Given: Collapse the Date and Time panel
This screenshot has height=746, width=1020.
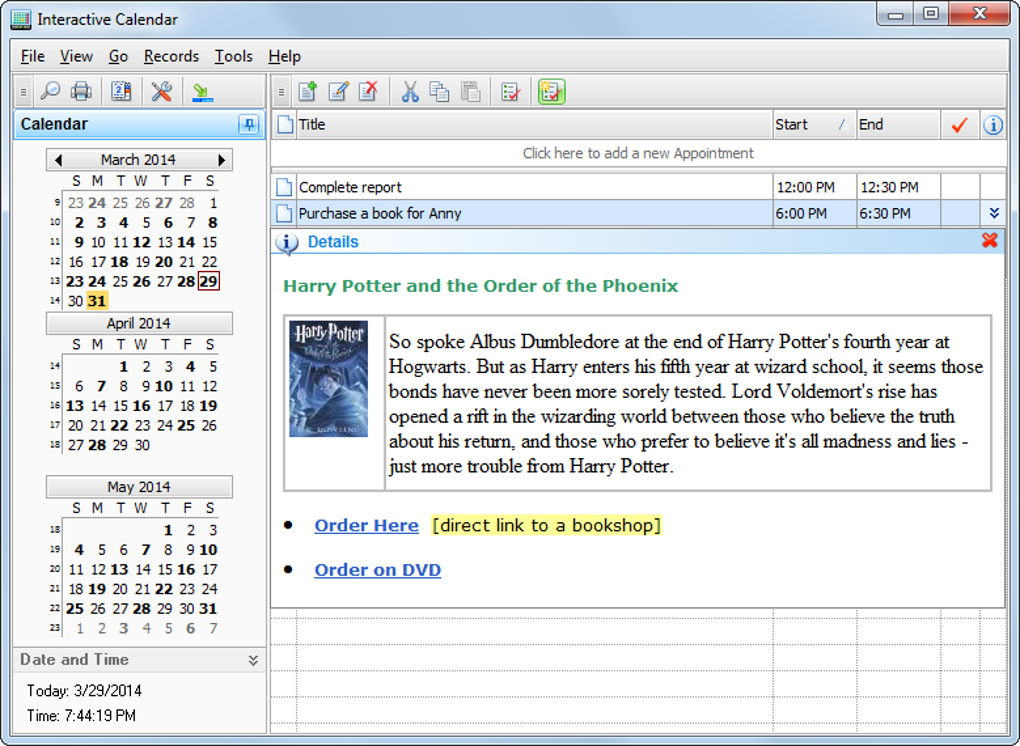Looking at the screenshot, I should 252,661.
